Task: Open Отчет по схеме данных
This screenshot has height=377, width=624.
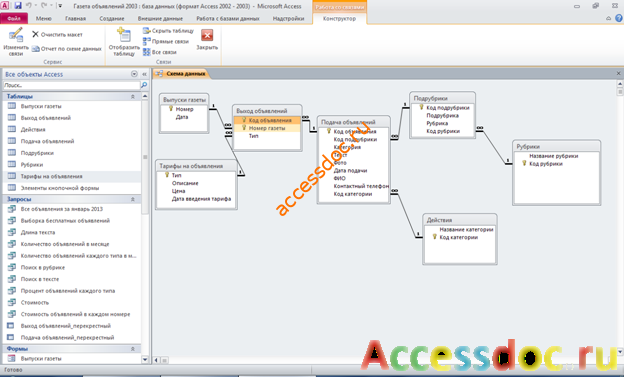Action: pyautogui.click(x=67, y=49)
